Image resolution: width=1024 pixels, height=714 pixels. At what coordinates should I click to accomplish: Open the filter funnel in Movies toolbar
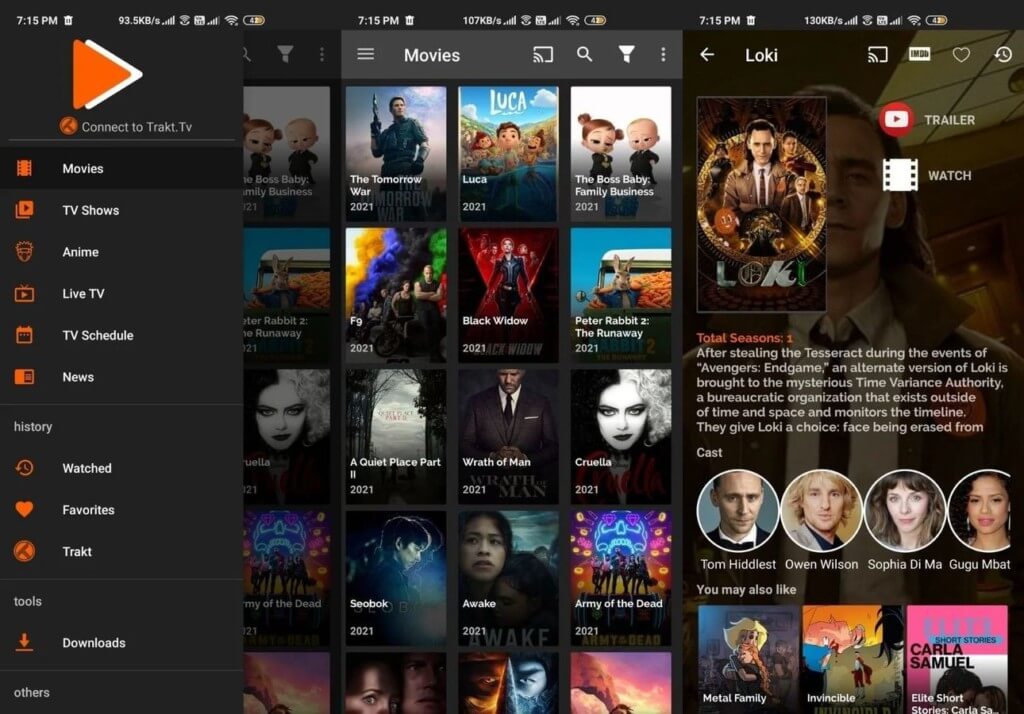pos(626,54)
